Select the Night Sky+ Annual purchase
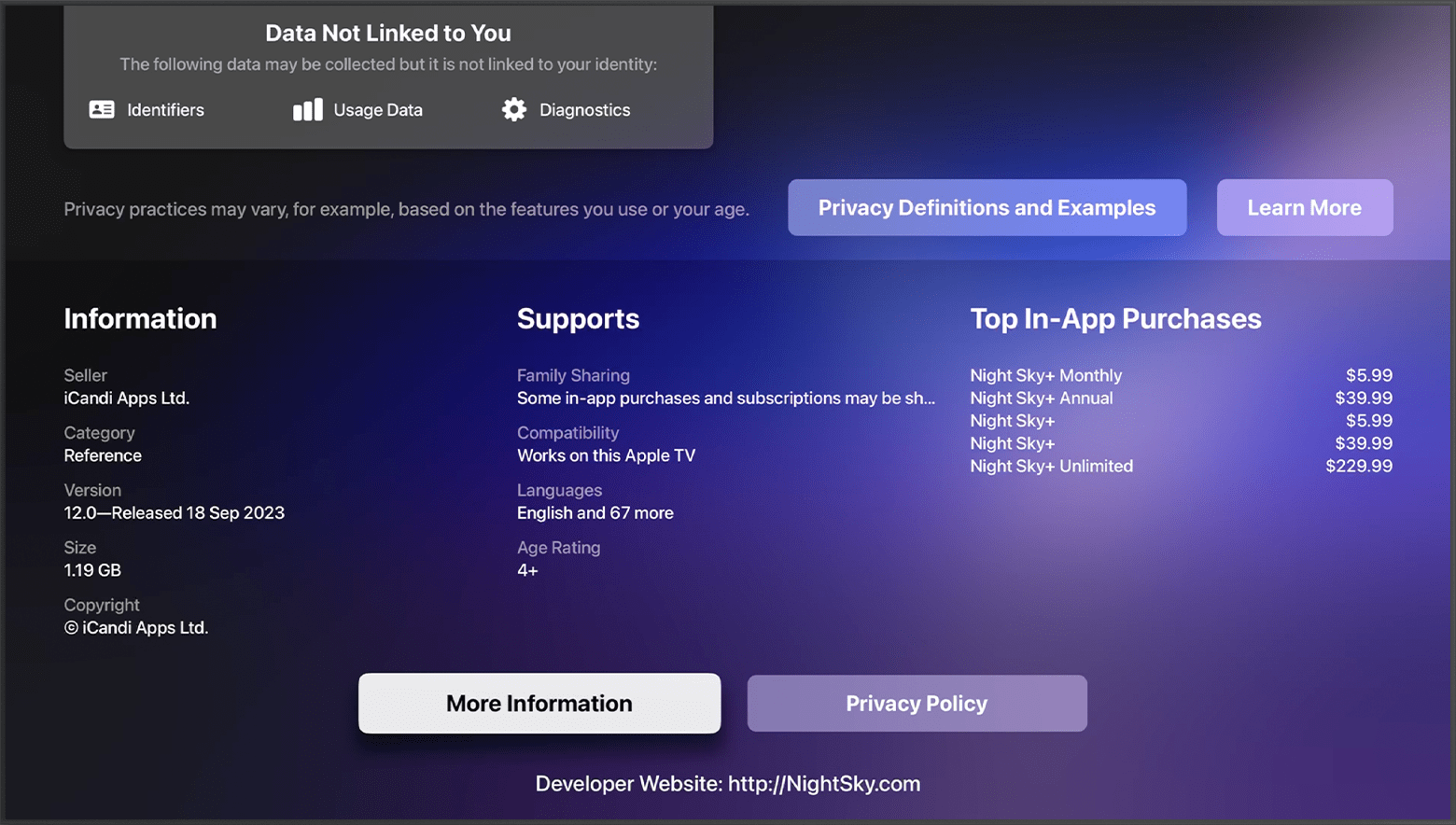Viewport: 1456px width, 825px height. tap(1041, 399)
